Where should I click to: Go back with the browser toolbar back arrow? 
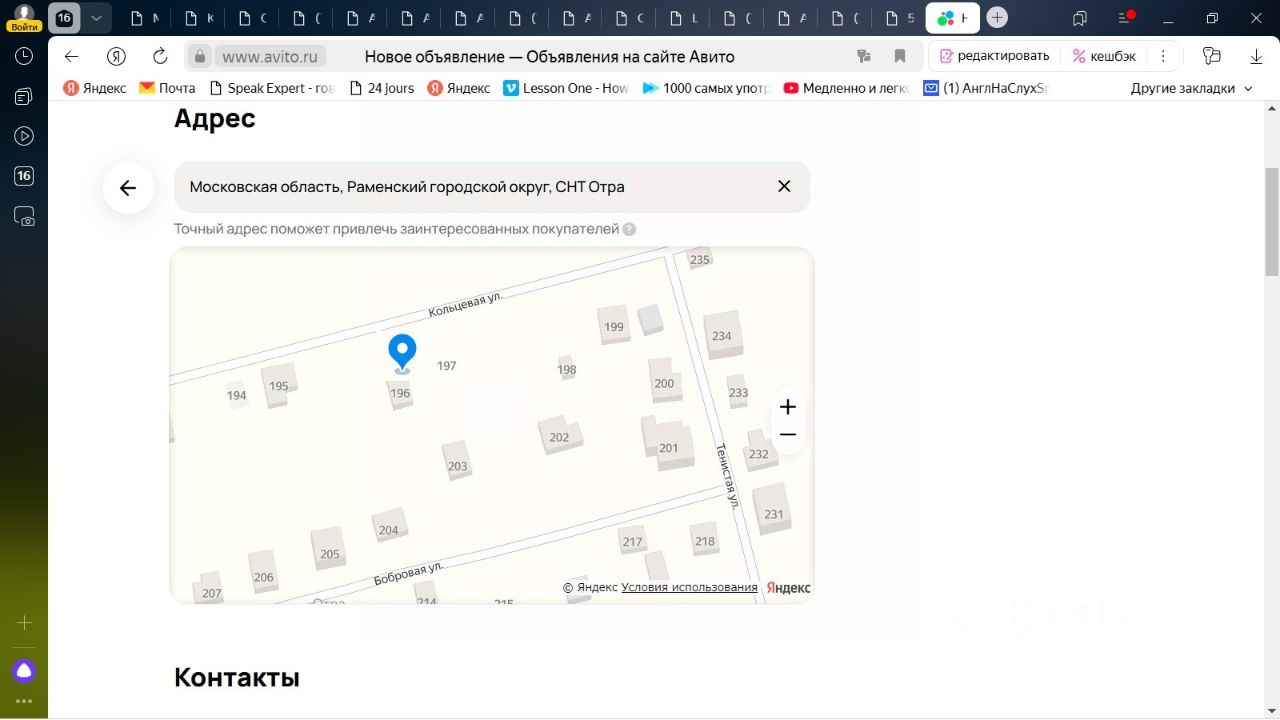pyautogui.click(x=71, y=56)
